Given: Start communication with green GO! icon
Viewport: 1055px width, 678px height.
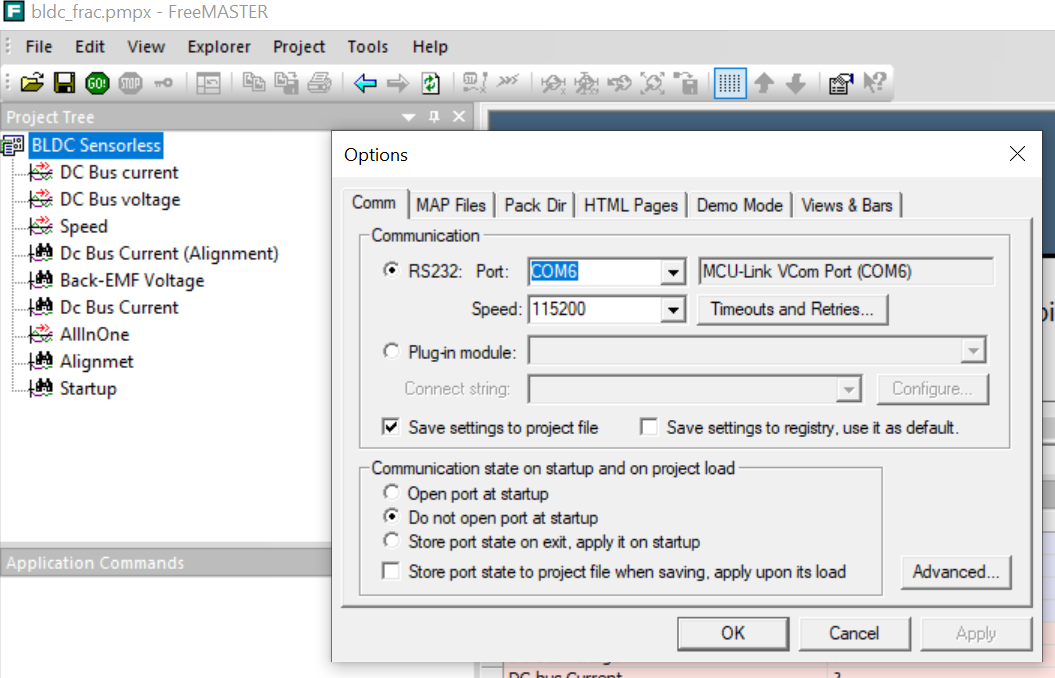Looking at the screenshot, I should pyautogui.click(x=98, y=83).
